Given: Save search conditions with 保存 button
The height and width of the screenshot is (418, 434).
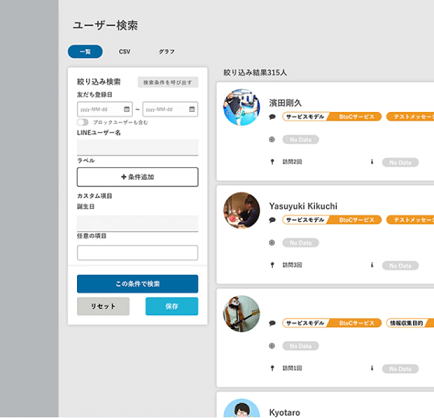Looking at the screenshot, I should 172,306.
